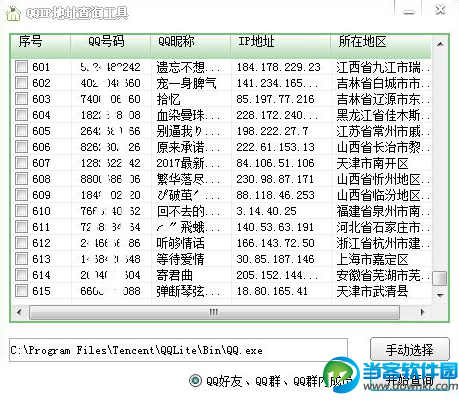Click nickname 听够情话

180,243
